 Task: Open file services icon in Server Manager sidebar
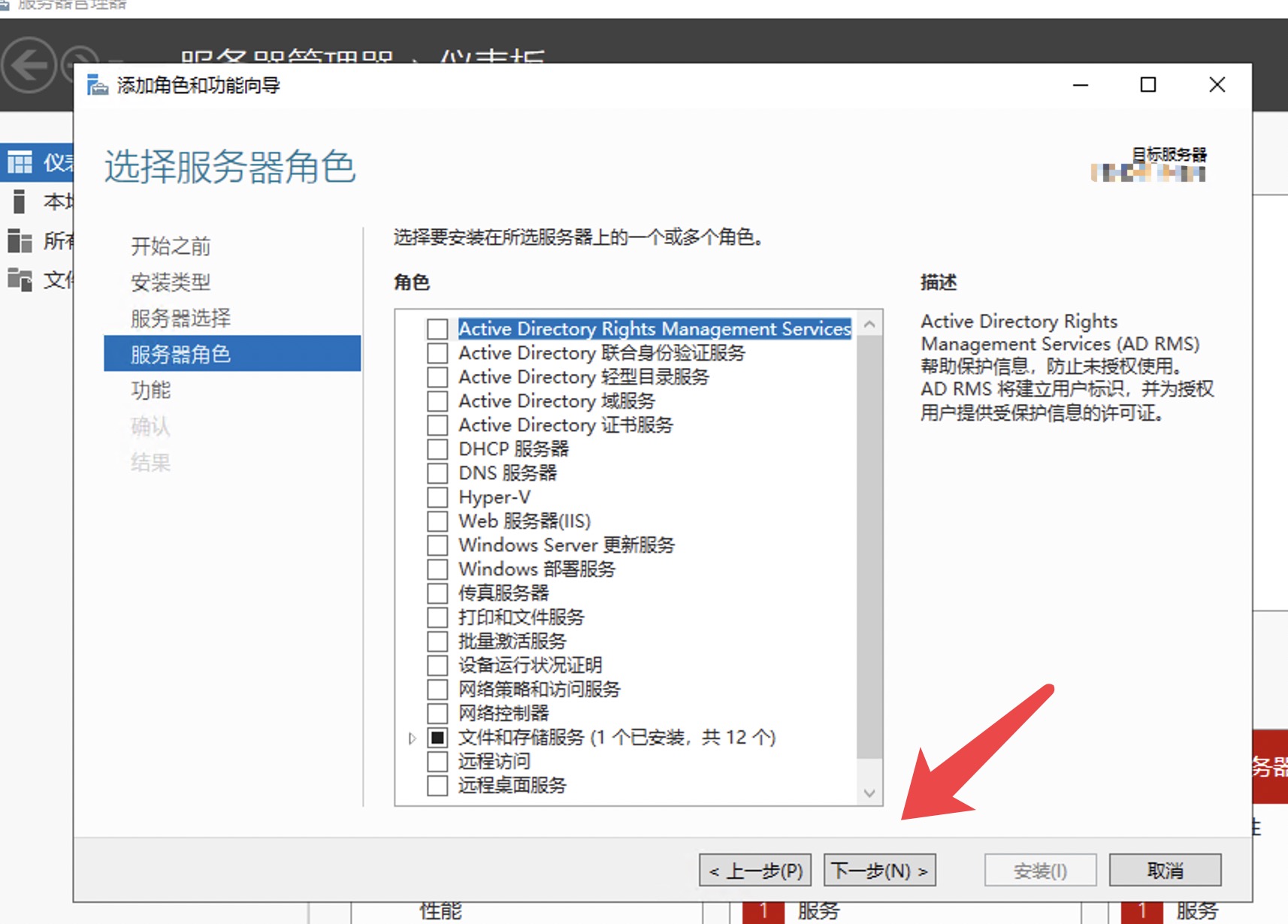(20, 279)
